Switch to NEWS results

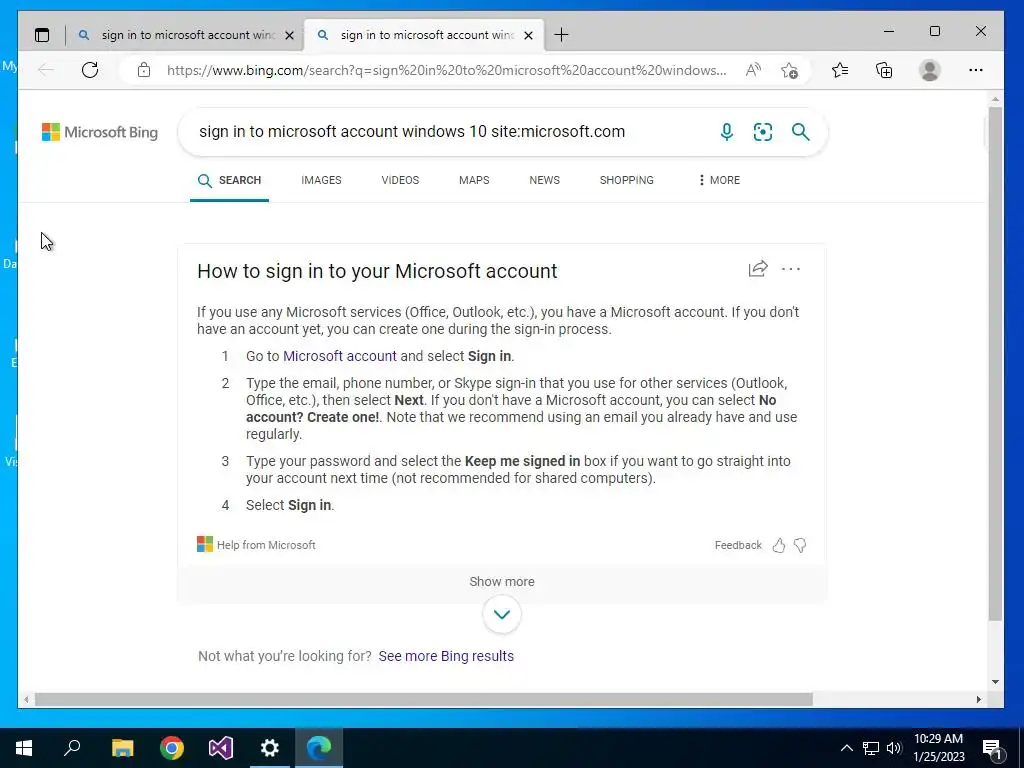[545, 180]
